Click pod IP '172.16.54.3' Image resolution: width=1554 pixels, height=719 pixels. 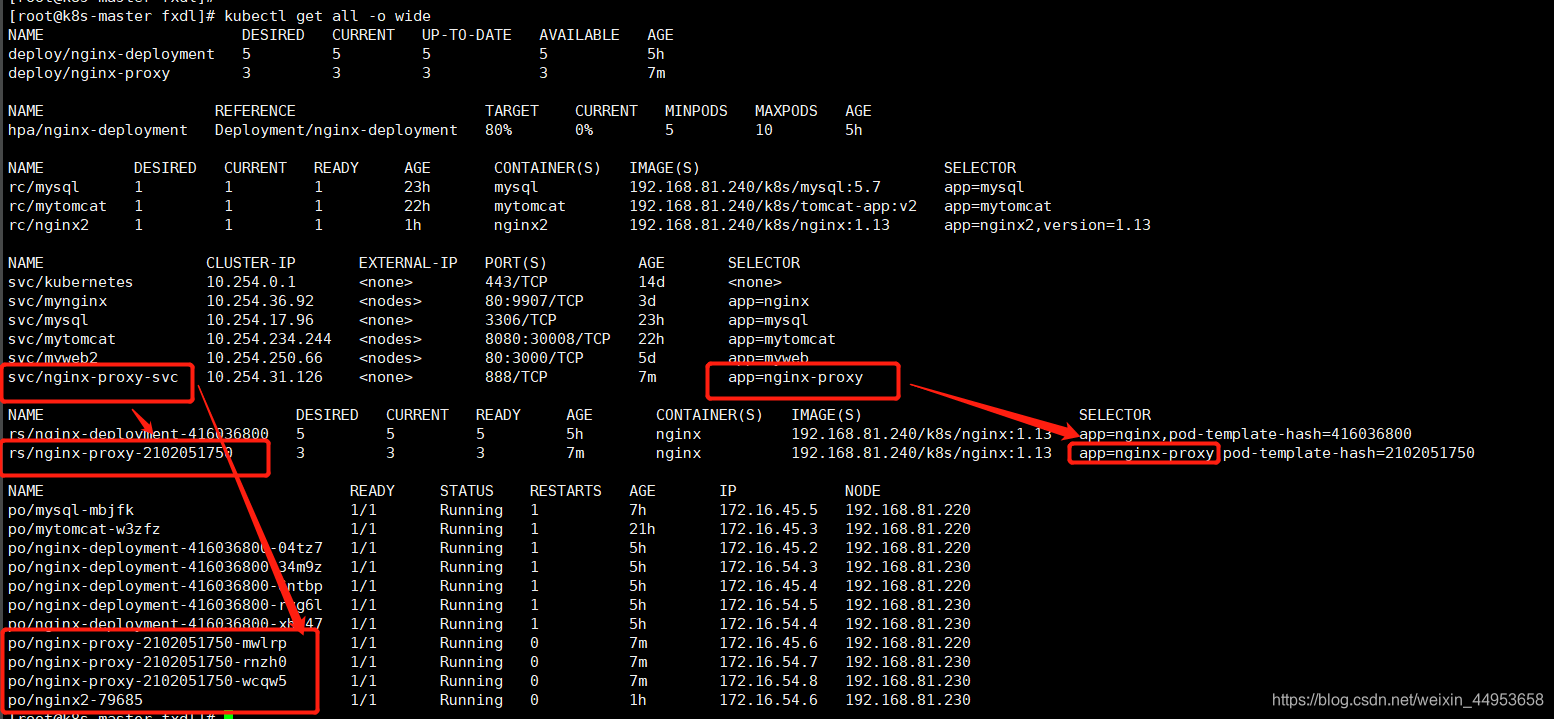pos(768,567)
